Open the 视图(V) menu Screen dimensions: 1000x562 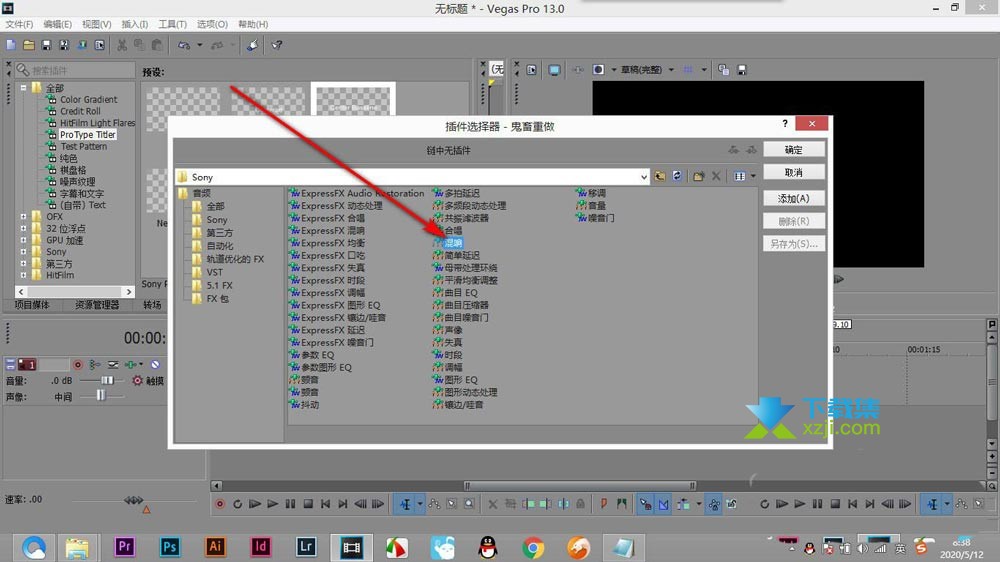click(96, 24)
